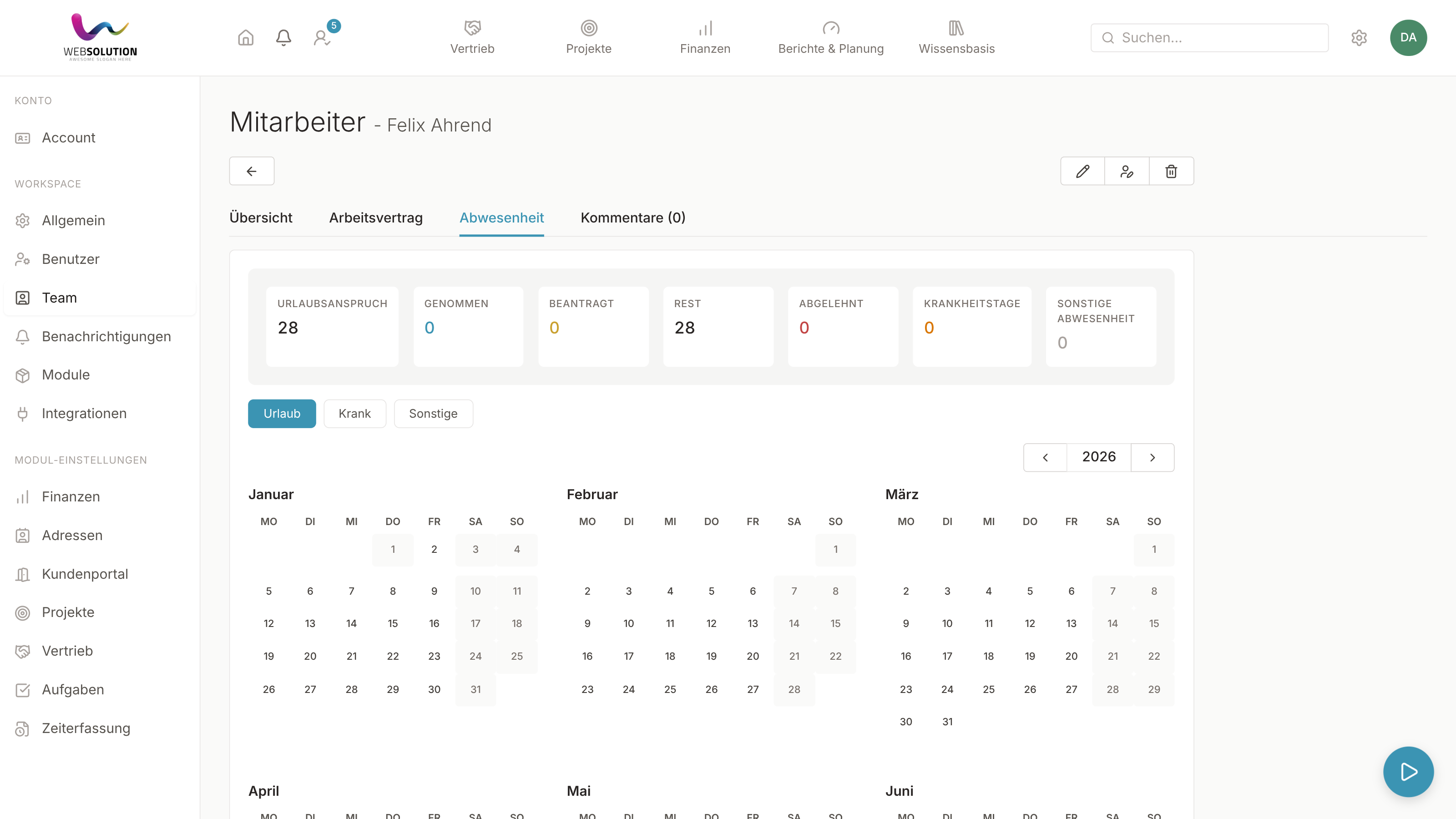
Task: Click the März month heading
Action: click(901, 495)
